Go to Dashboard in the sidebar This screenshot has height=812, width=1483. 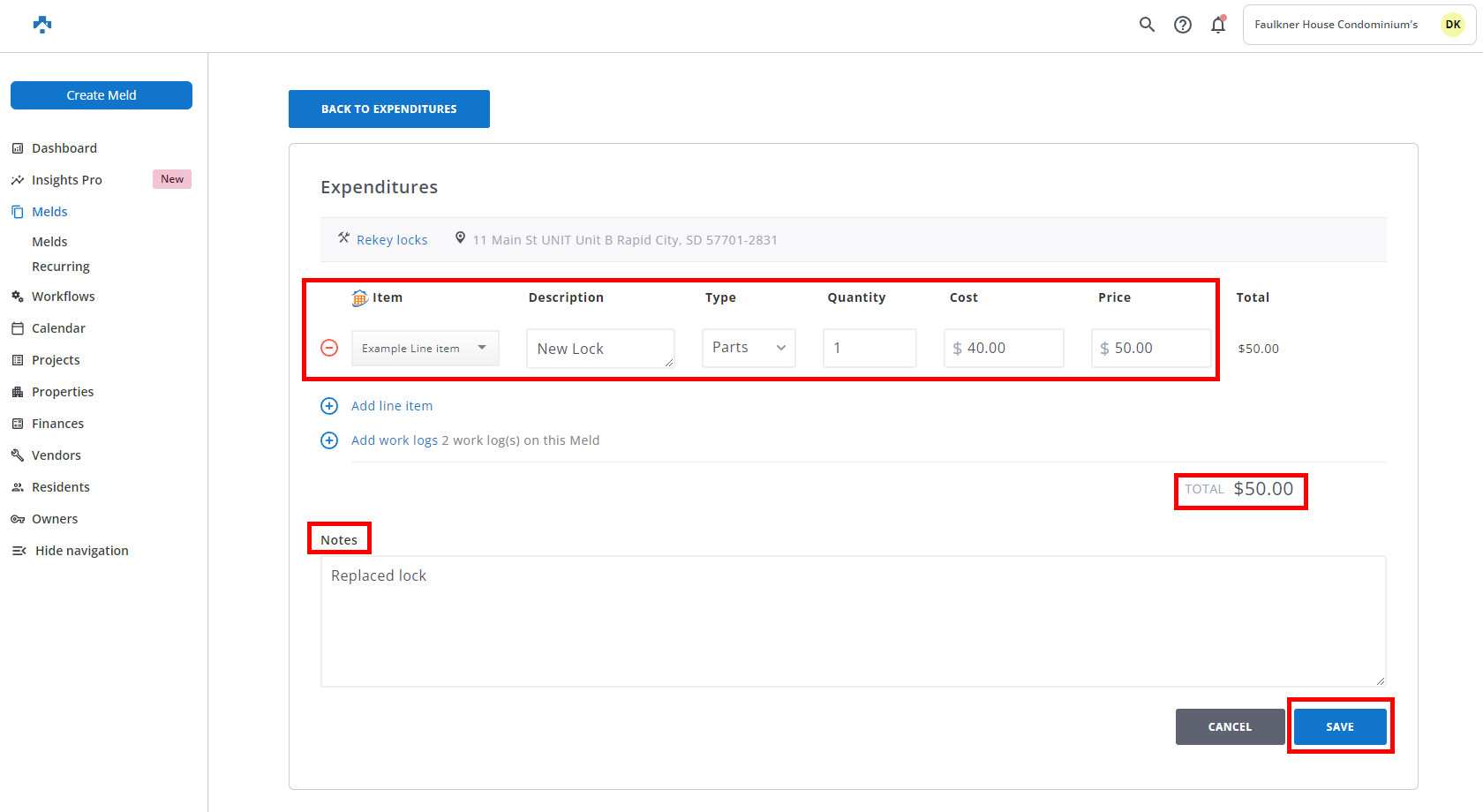(64, 148)
